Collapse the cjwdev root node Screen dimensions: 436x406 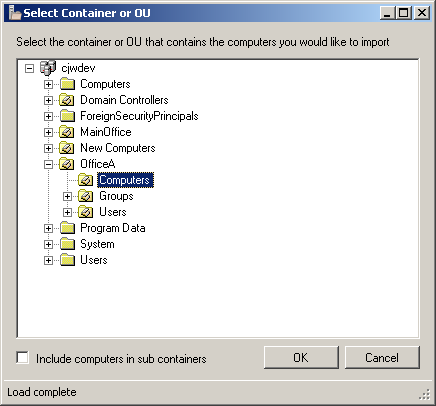(x=30, y=68)
